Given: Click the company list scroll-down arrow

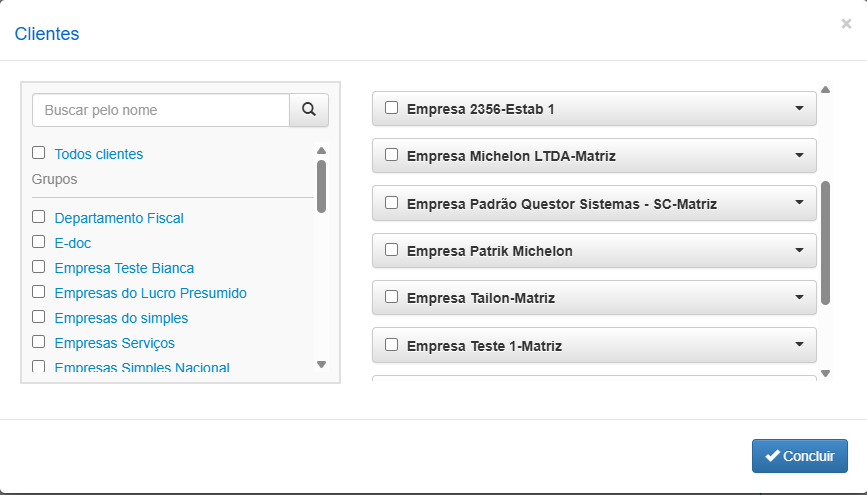Looking at the screenshot, I should coord(825,374).
